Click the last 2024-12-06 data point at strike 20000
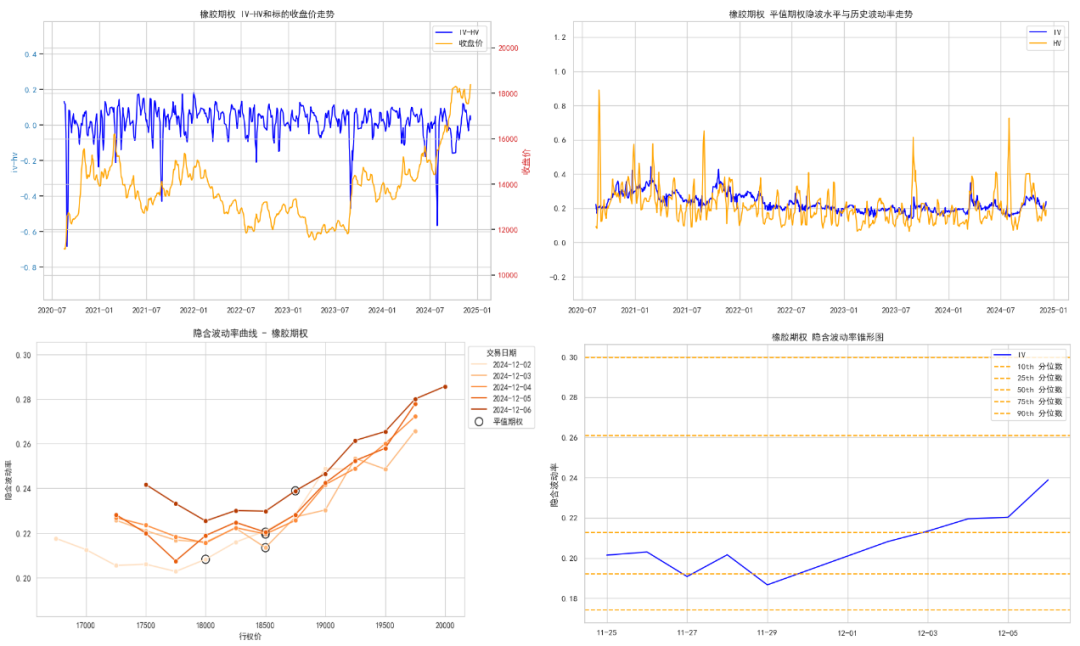This screenshot has height=646, width=1080. coord(445,387)
